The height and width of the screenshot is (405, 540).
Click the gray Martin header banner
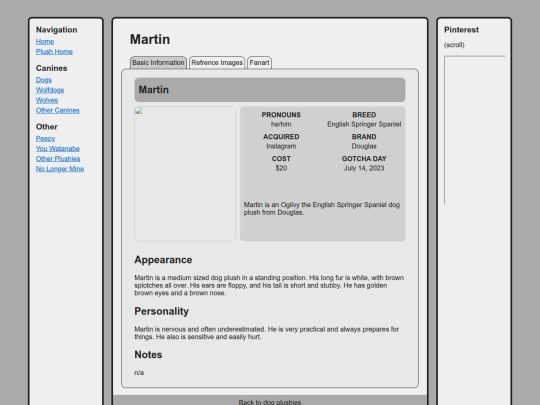point(270,90)
